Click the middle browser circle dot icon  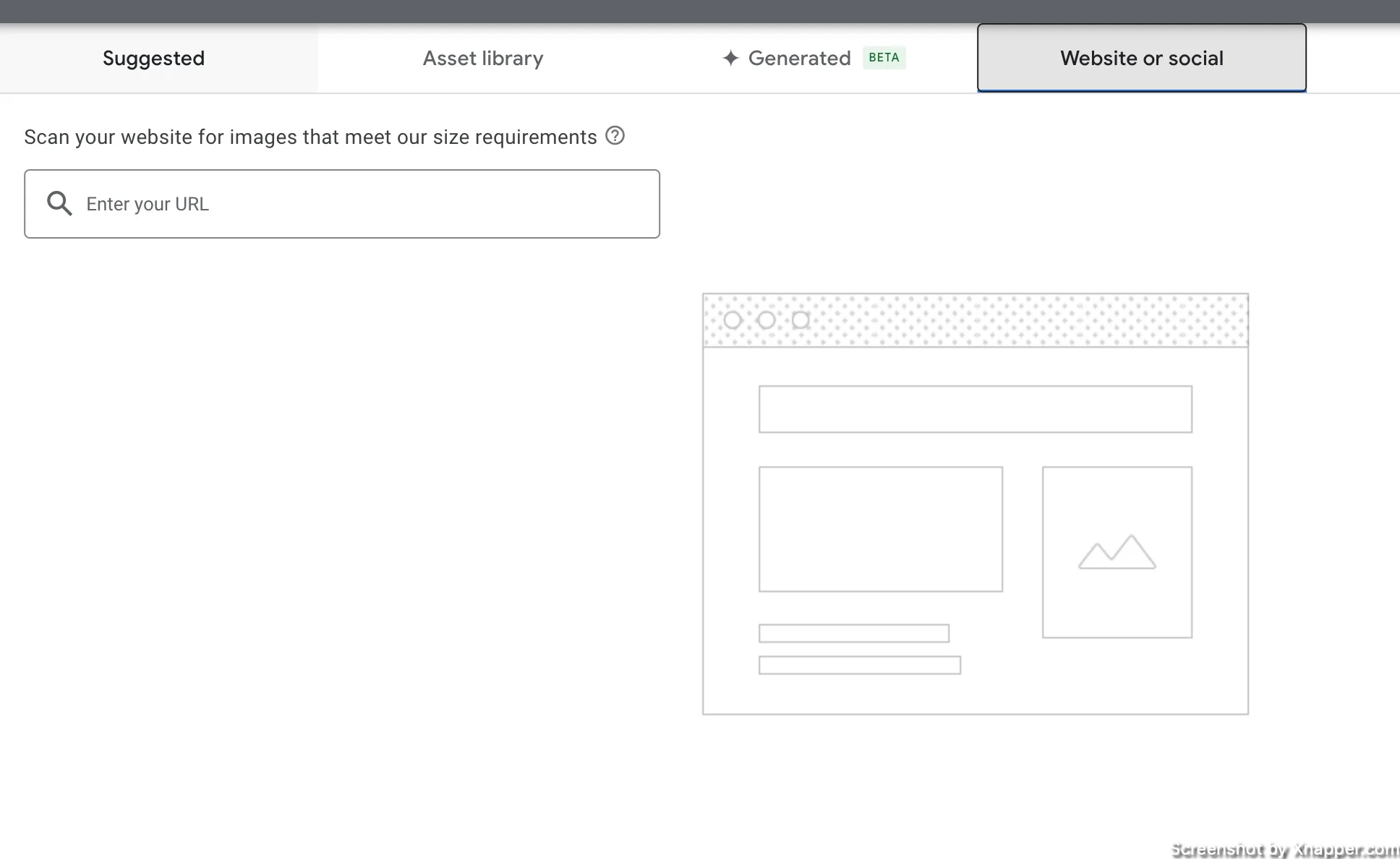[x=766, y=320]
